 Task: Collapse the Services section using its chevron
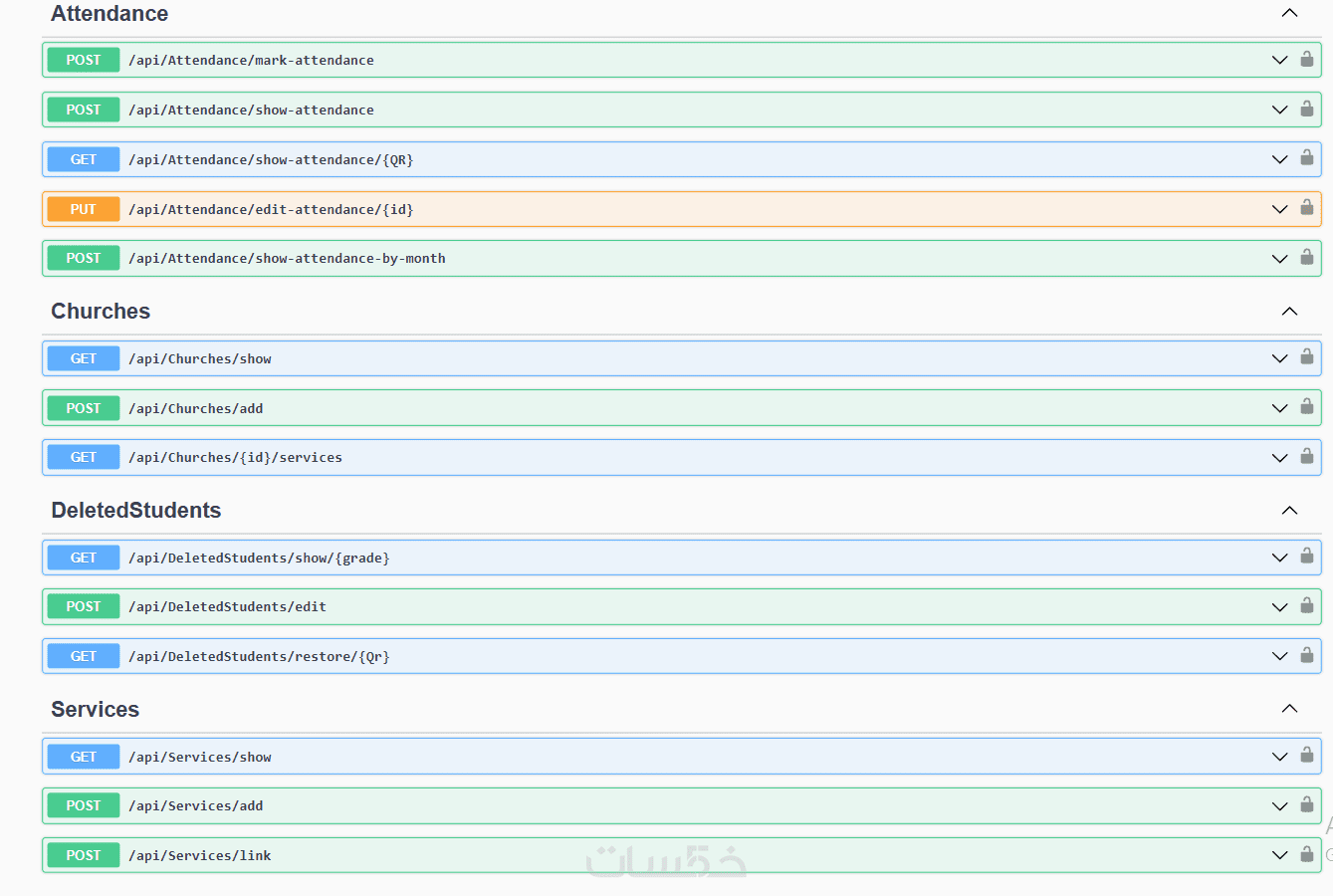[1289, 709]
